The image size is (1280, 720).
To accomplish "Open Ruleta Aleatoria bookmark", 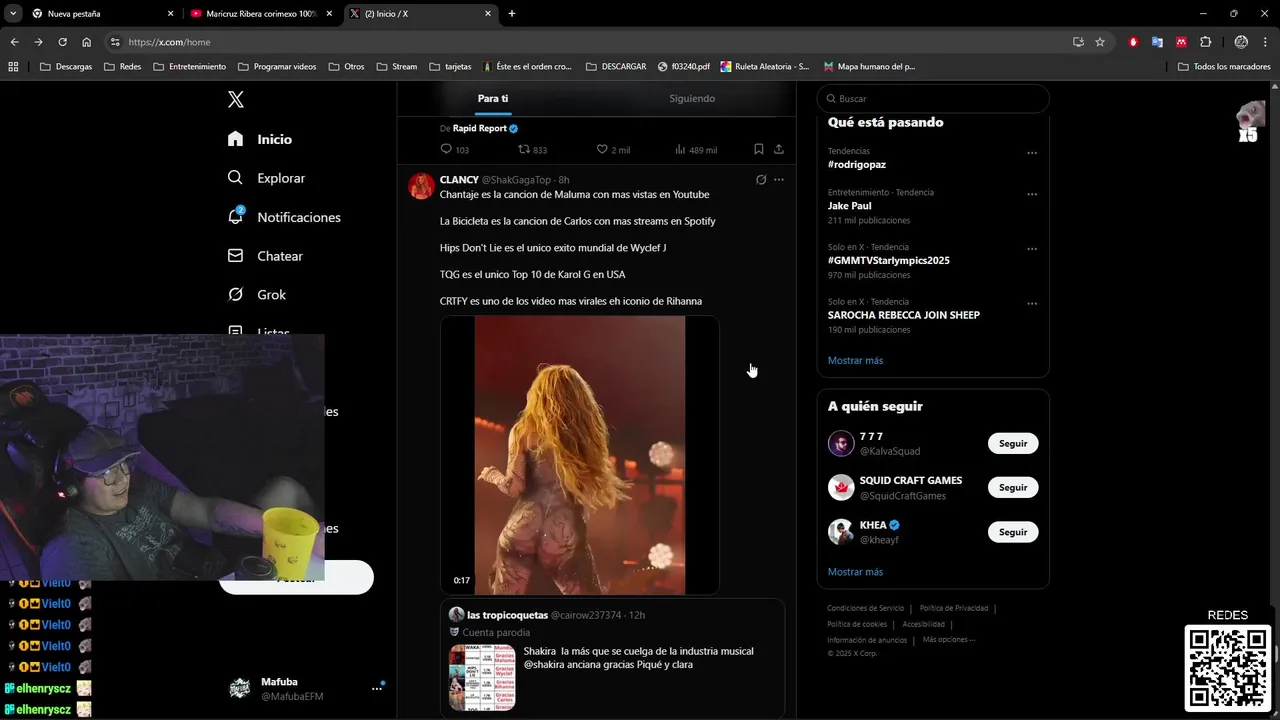I will [x=764, y=66].
